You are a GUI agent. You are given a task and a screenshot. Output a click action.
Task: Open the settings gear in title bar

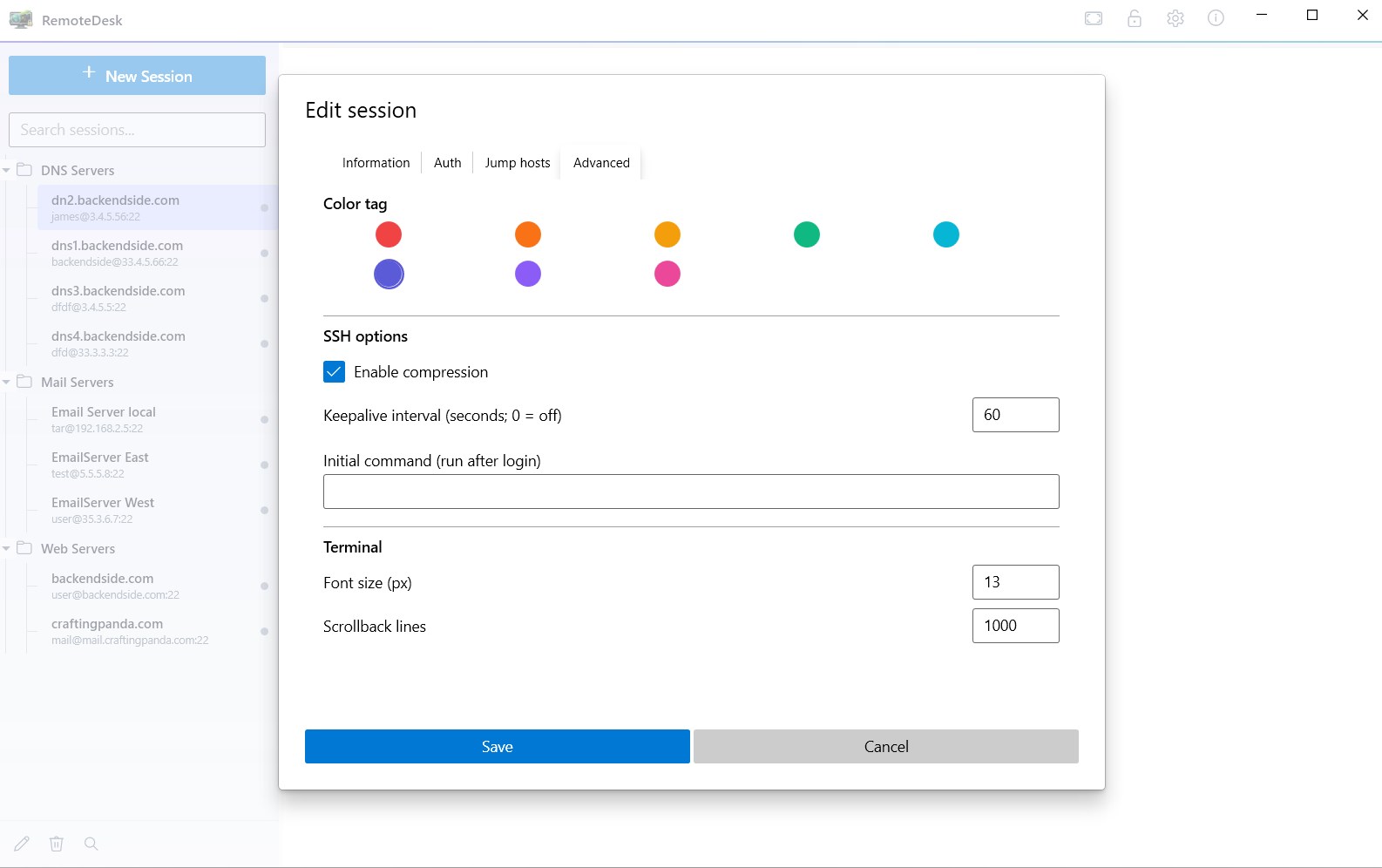[1175, 18]
